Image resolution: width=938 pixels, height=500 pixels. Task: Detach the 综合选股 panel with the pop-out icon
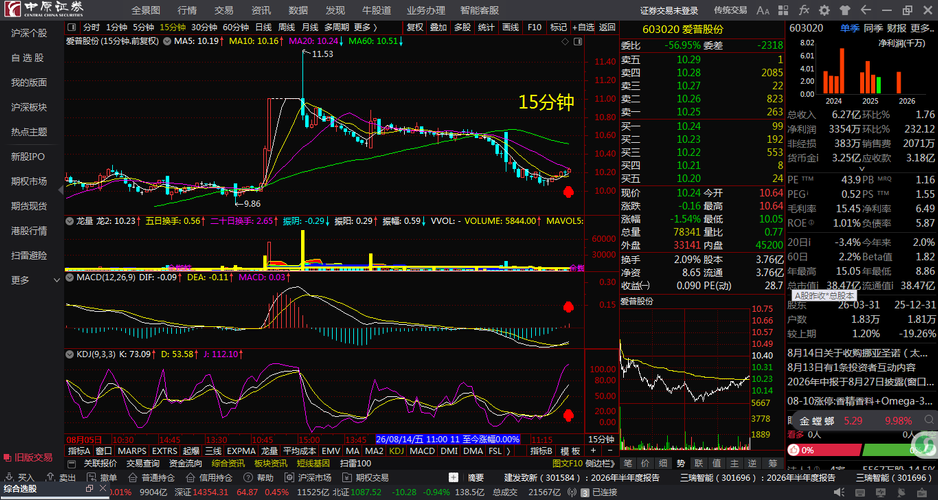pyautogui.click(x=89, y=489)
